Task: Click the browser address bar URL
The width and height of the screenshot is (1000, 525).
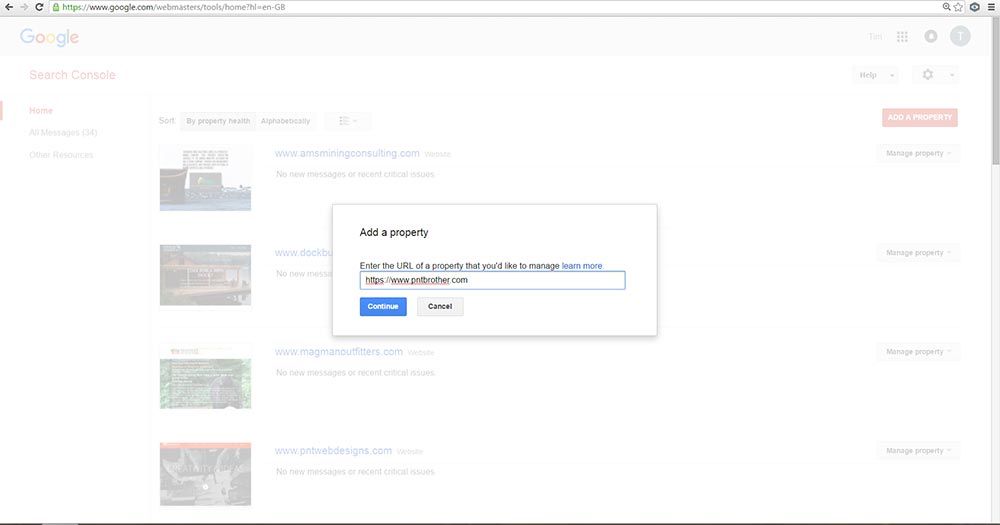Action: click(x=173, y=7)
